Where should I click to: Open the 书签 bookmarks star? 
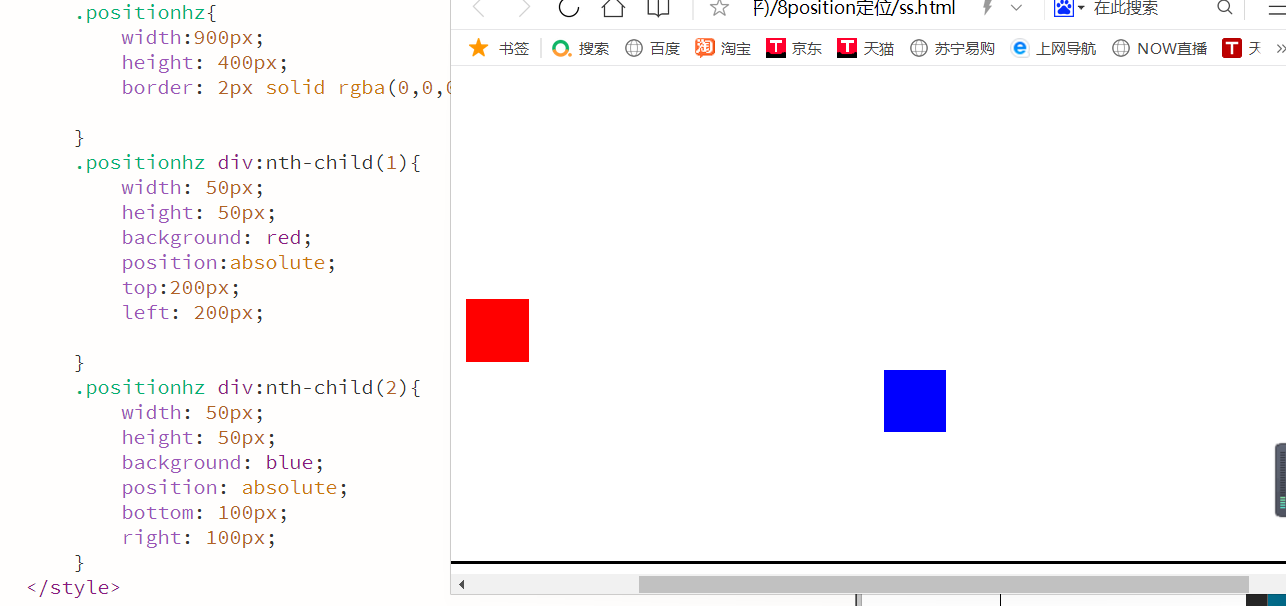pos(499,48)
